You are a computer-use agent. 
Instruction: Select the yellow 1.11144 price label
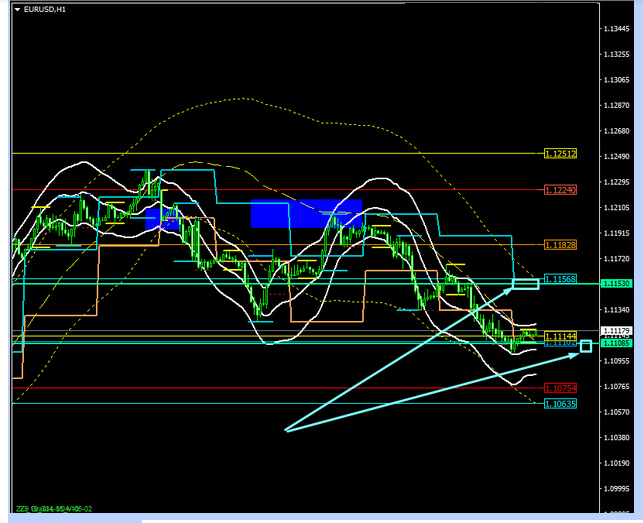point(559,337)
